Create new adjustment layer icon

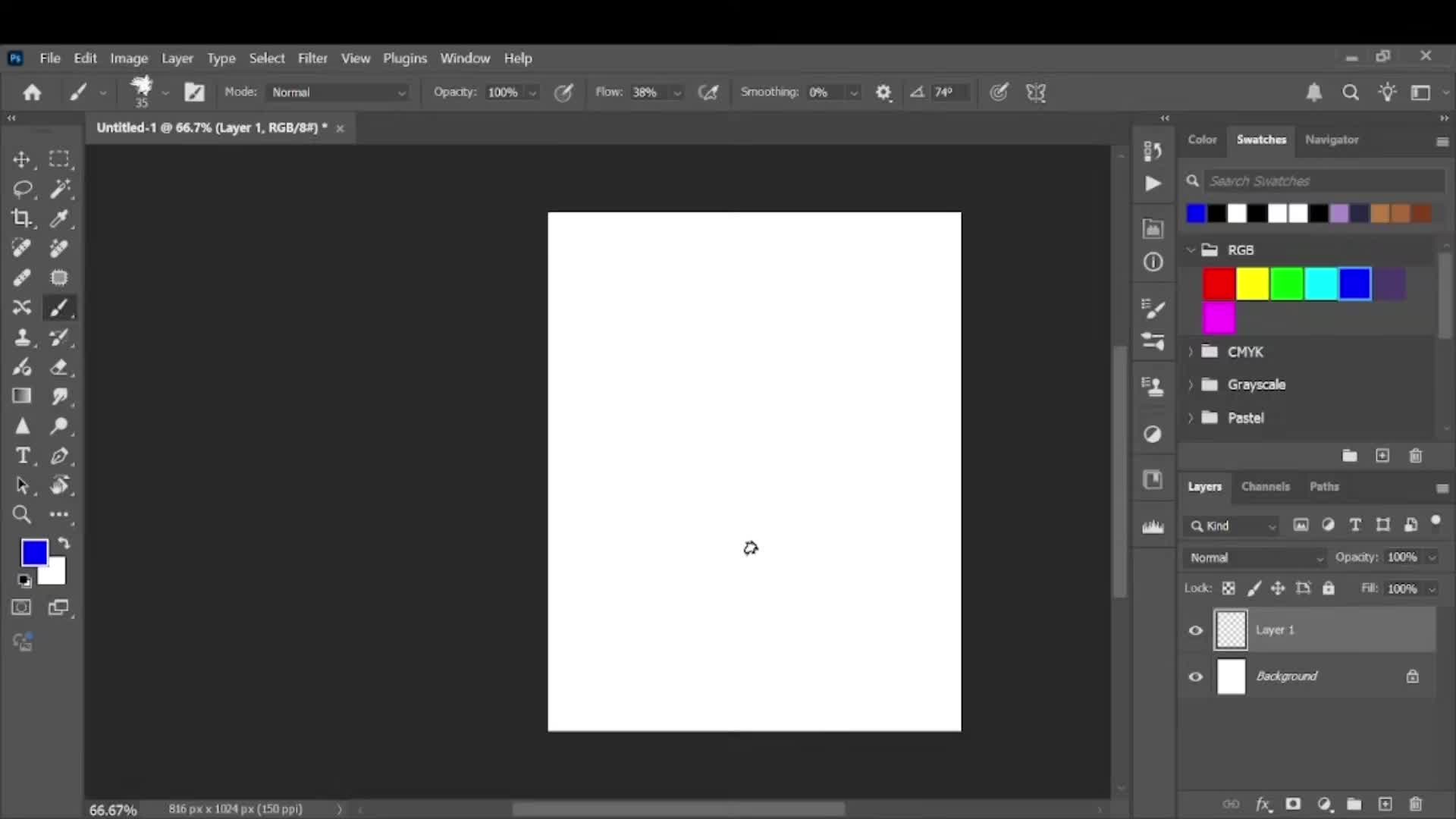pos(1325,805)
